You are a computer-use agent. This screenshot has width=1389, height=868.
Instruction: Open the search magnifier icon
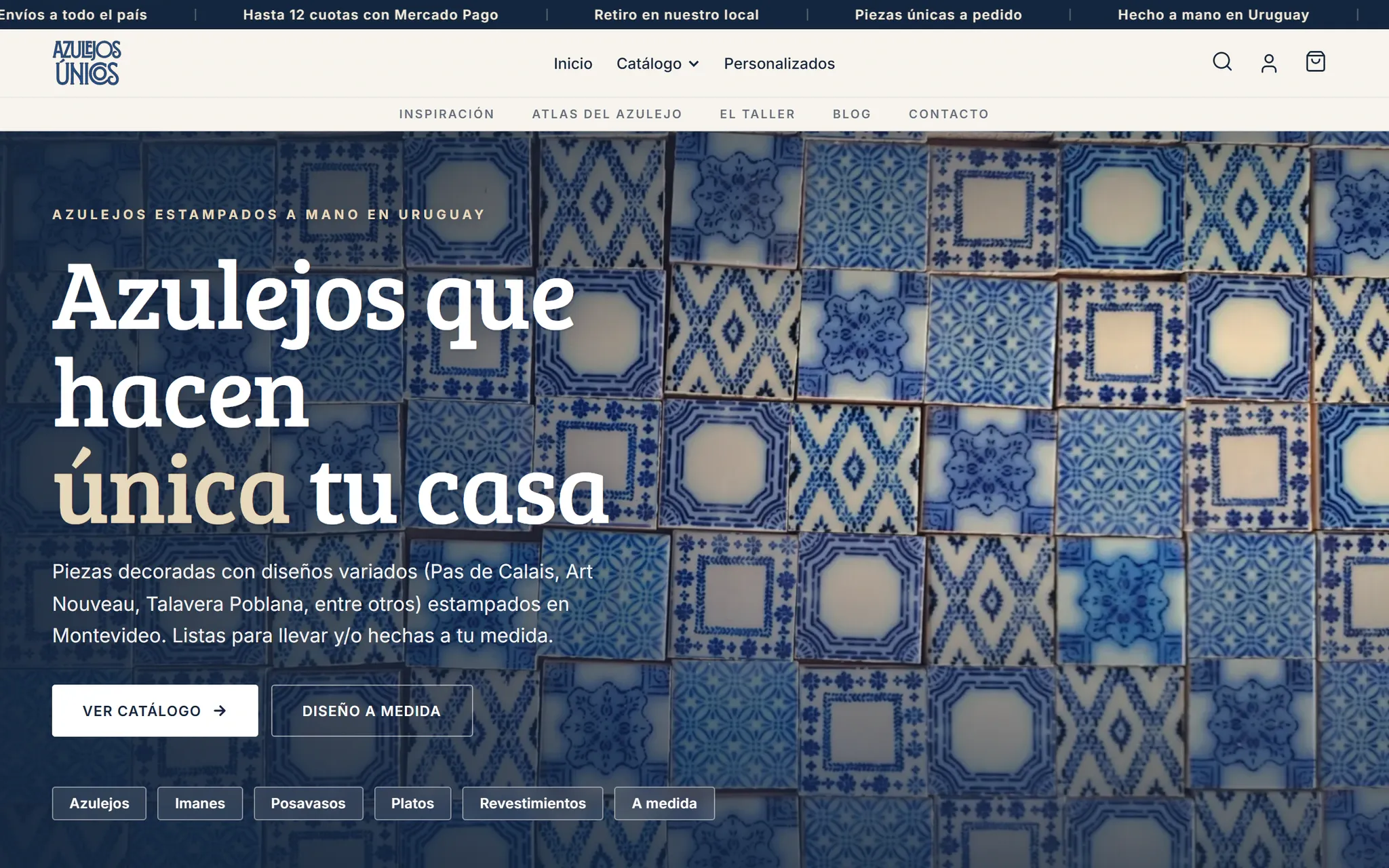1222,62
